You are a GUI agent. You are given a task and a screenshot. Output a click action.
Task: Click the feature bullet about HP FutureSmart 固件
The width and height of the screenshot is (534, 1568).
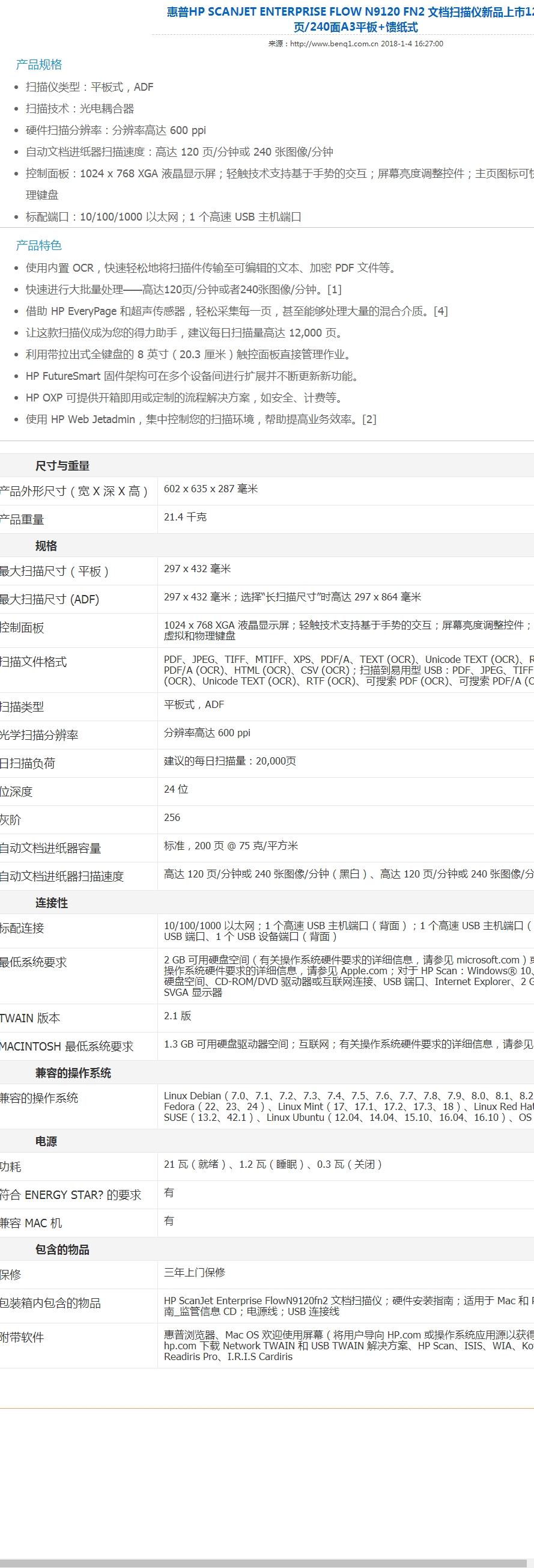pyautogui.click(x=193, y=376)
